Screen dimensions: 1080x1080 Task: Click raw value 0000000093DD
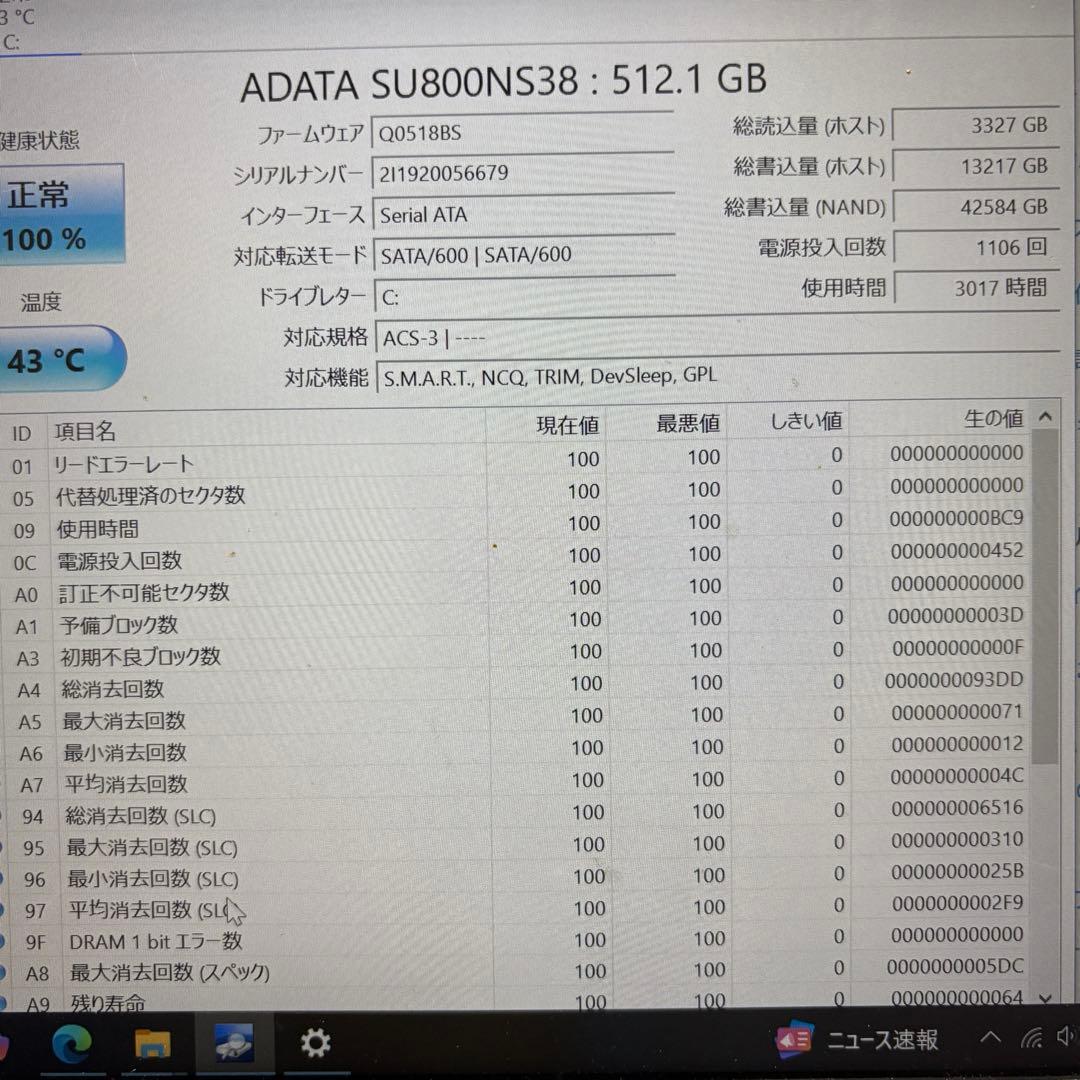[x=954, y=680]
